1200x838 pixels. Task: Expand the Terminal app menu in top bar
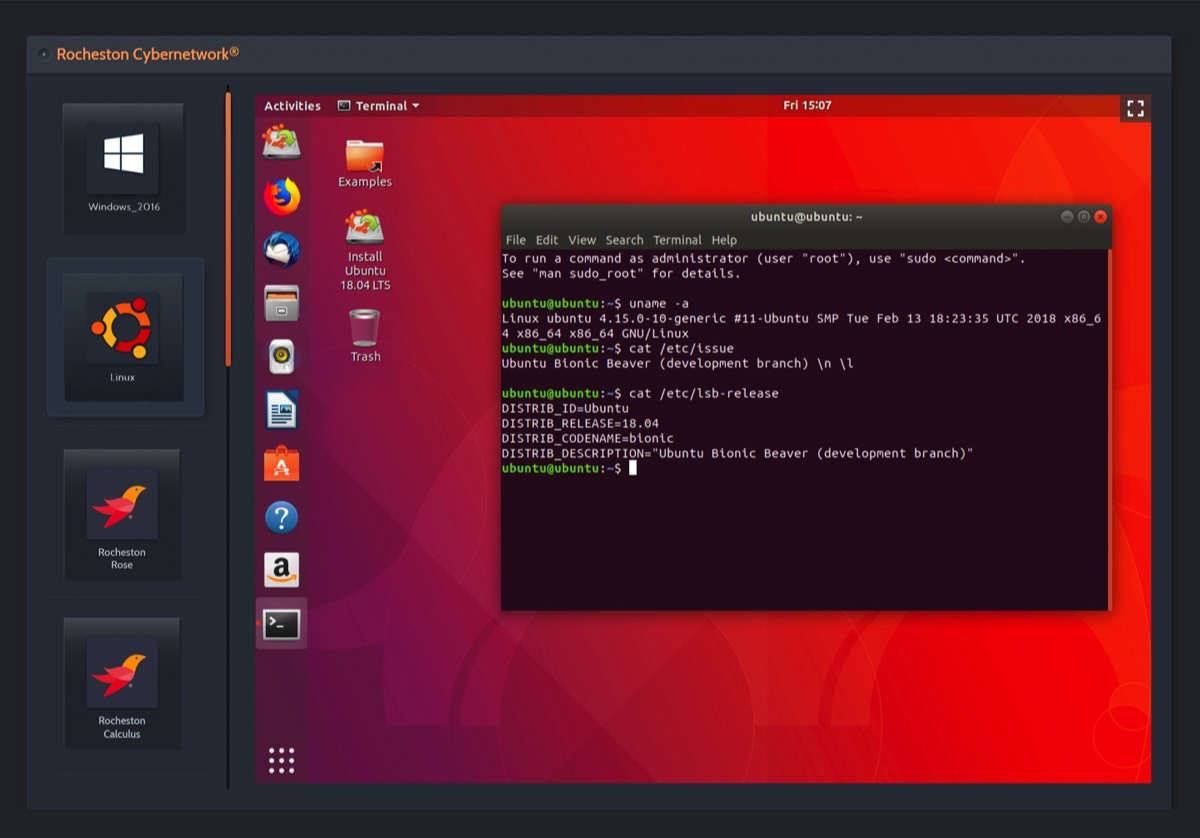378,106
